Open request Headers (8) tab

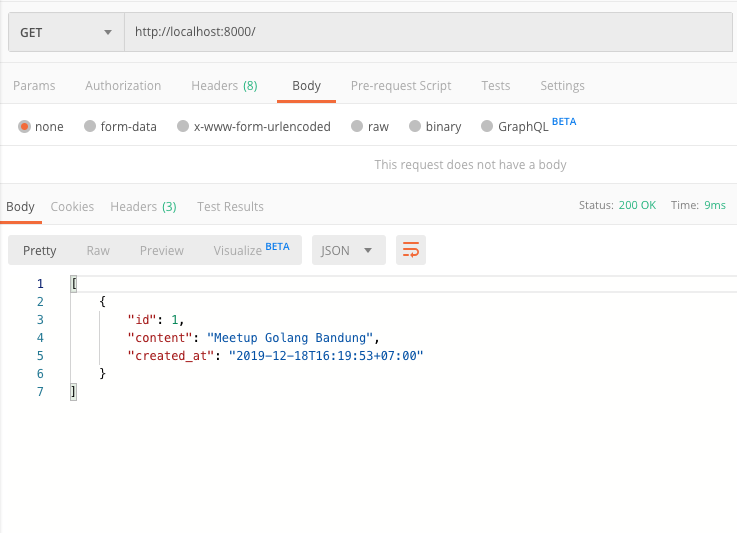tap(224, 86)
